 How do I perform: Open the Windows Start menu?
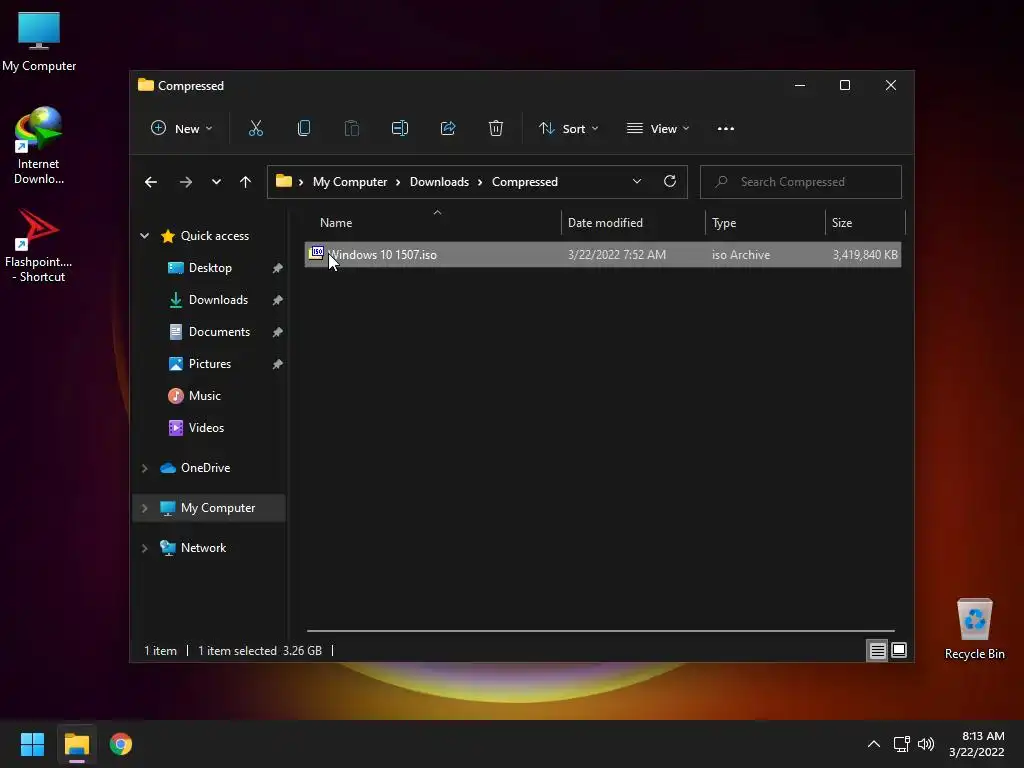tap(32, 744)
